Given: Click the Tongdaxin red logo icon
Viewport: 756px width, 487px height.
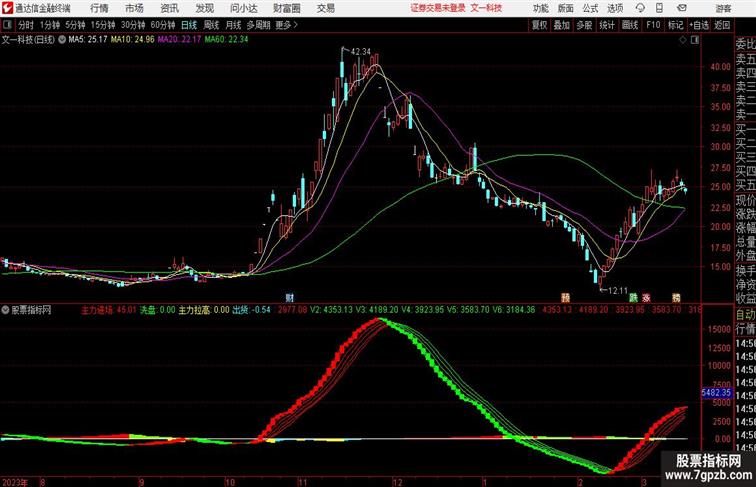Looking at the screenshot, I should coord(7,8).
